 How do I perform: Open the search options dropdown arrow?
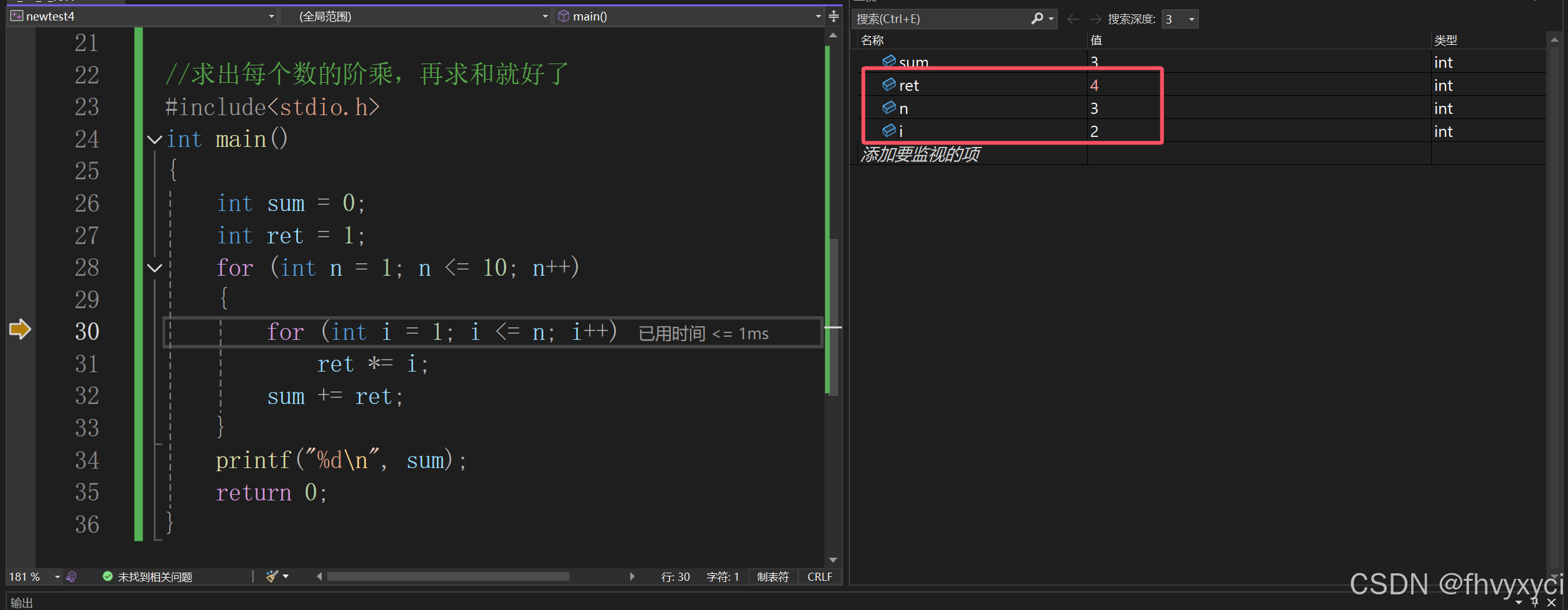click(1052, 19)
